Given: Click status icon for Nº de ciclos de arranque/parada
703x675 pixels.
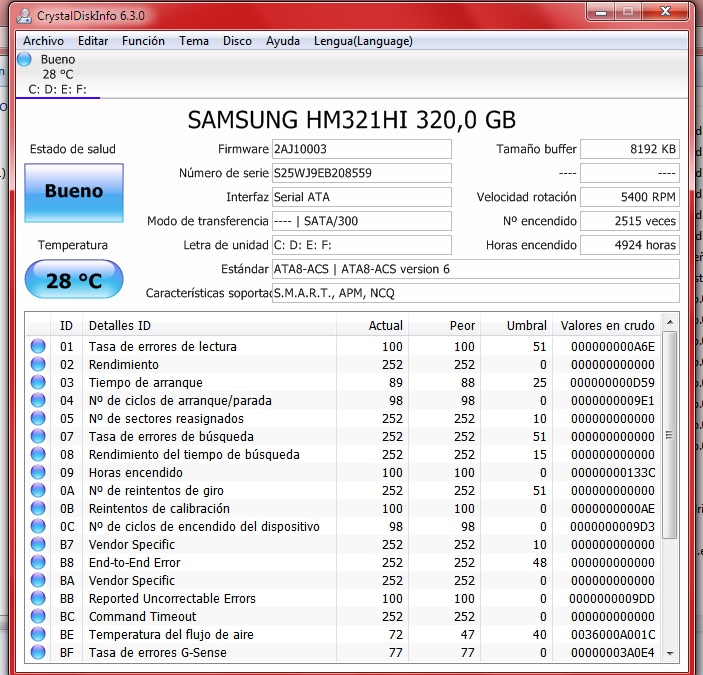Looking at the screenshot, I should (38, 400).
